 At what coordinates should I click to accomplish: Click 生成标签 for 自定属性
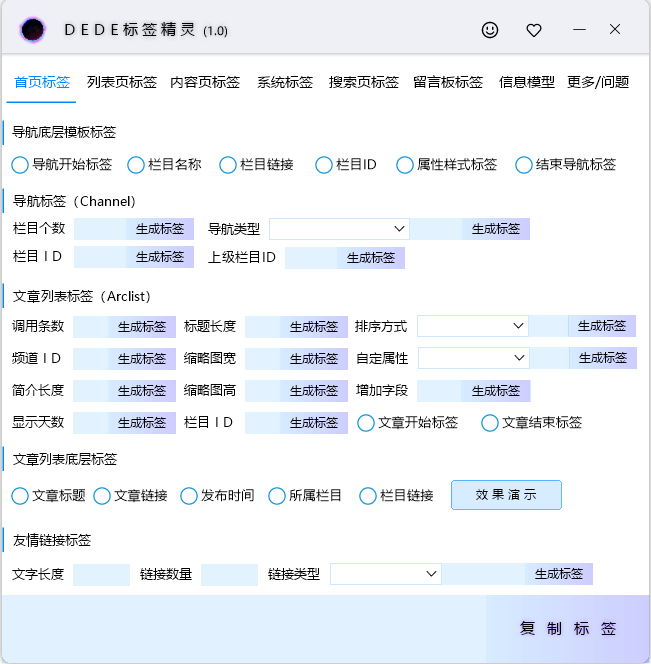[603, 358]
